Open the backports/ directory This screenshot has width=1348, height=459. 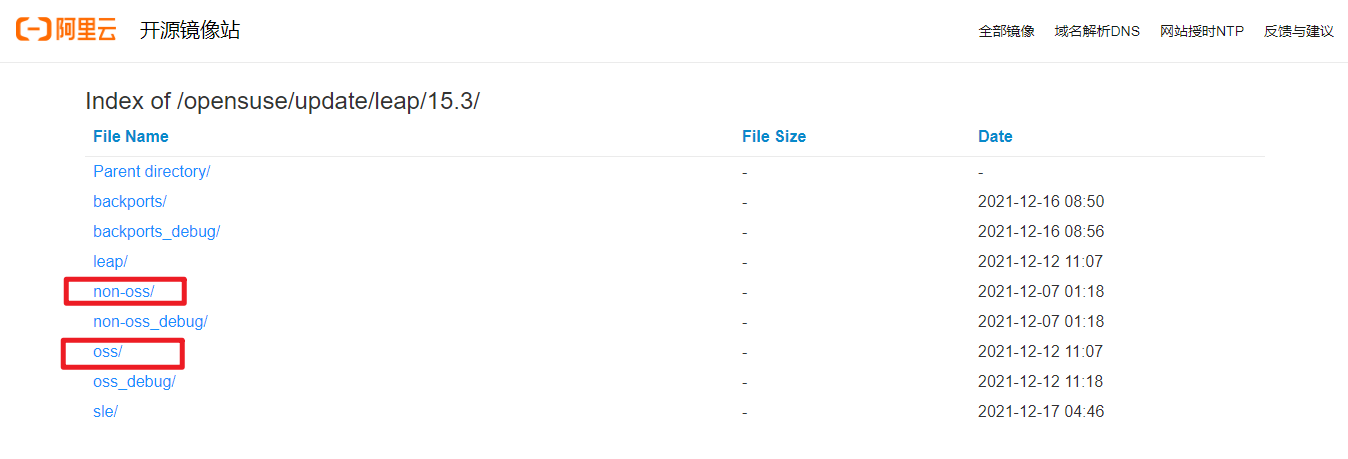(130, 201)
